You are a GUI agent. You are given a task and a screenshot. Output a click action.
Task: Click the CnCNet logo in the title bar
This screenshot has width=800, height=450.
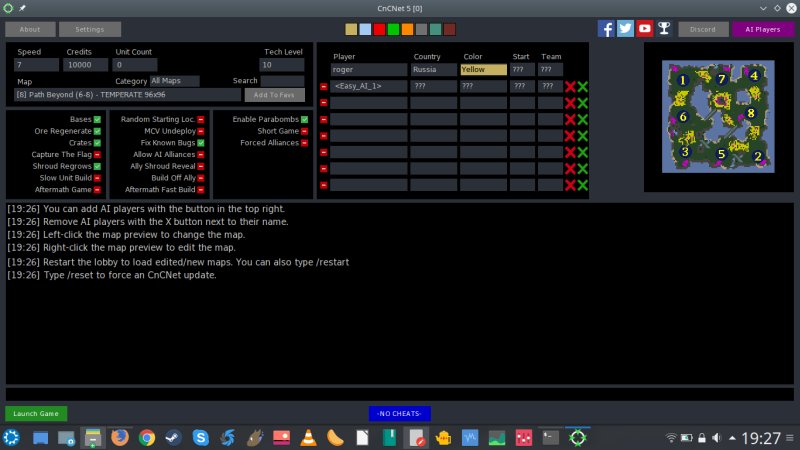coord(8,8)
